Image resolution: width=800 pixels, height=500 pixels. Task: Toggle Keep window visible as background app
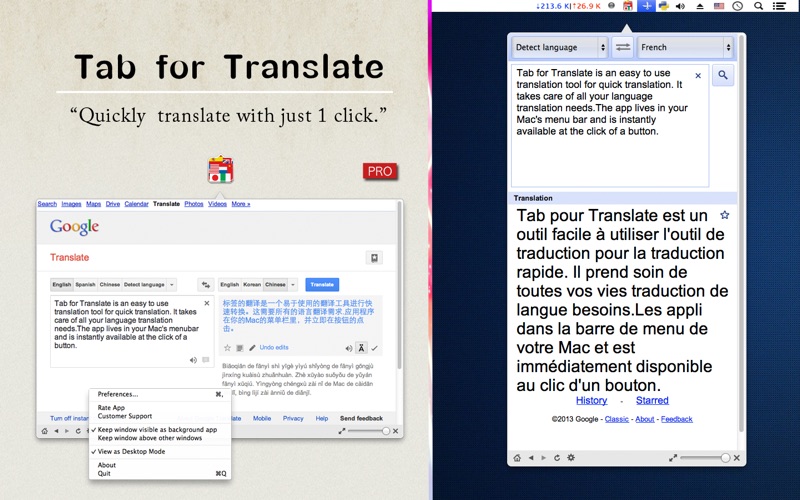pyautogui.click(x=157, y=429)
